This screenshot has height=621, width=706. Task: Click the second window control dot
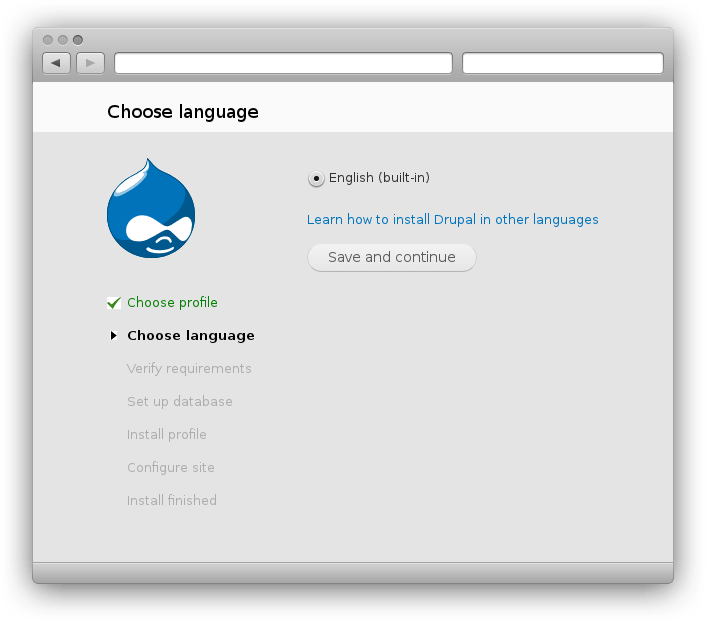tap(63, 40)
